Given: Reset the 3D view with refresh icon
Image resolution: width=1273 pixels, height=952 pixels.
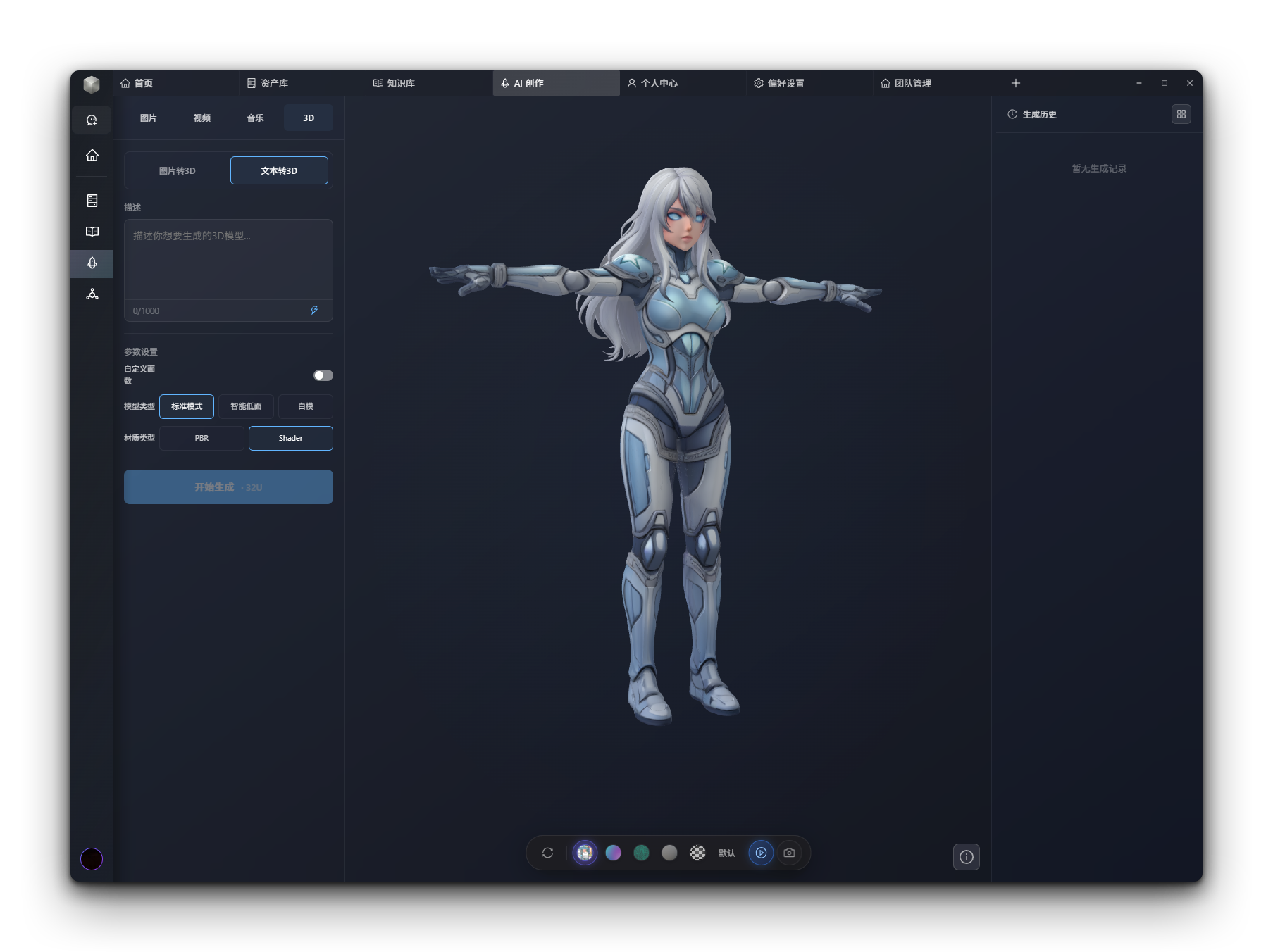Looking at the screenshot, I should coord(547,853).
